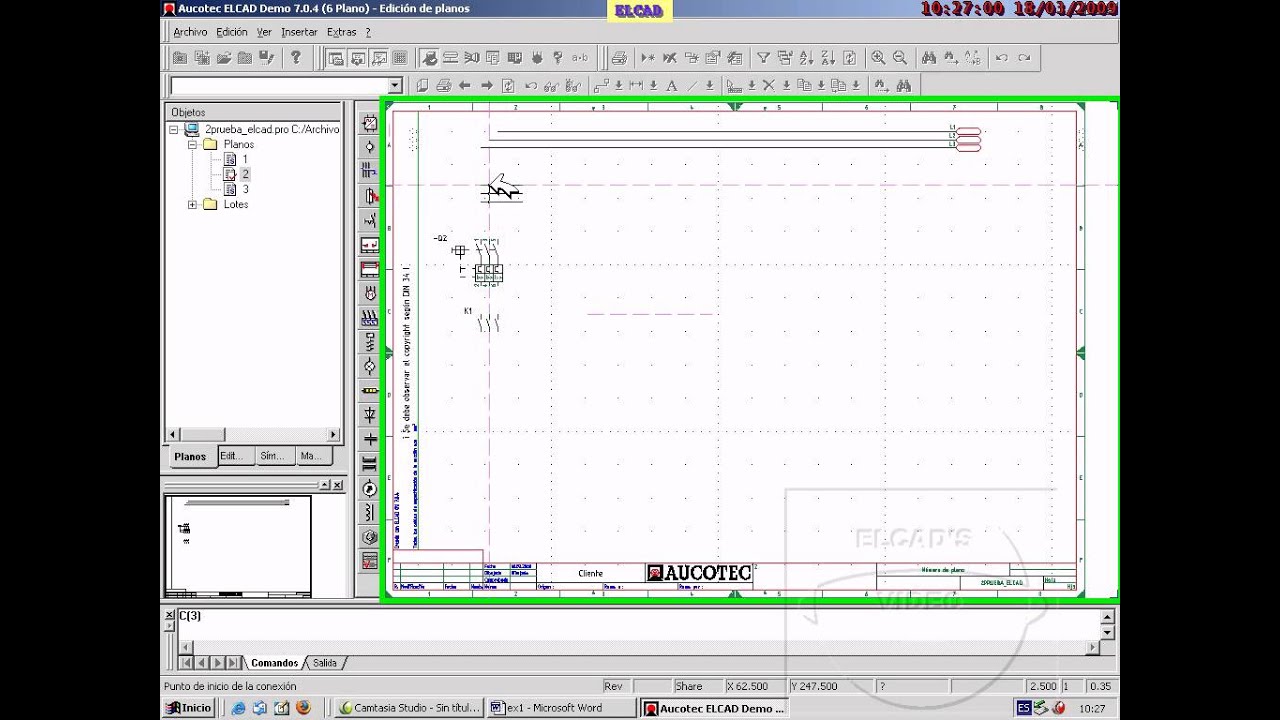Collapse the 2prueba_elcad.pro project node
This screenshot has width=1280, height=720.
[x=173, y=129]
